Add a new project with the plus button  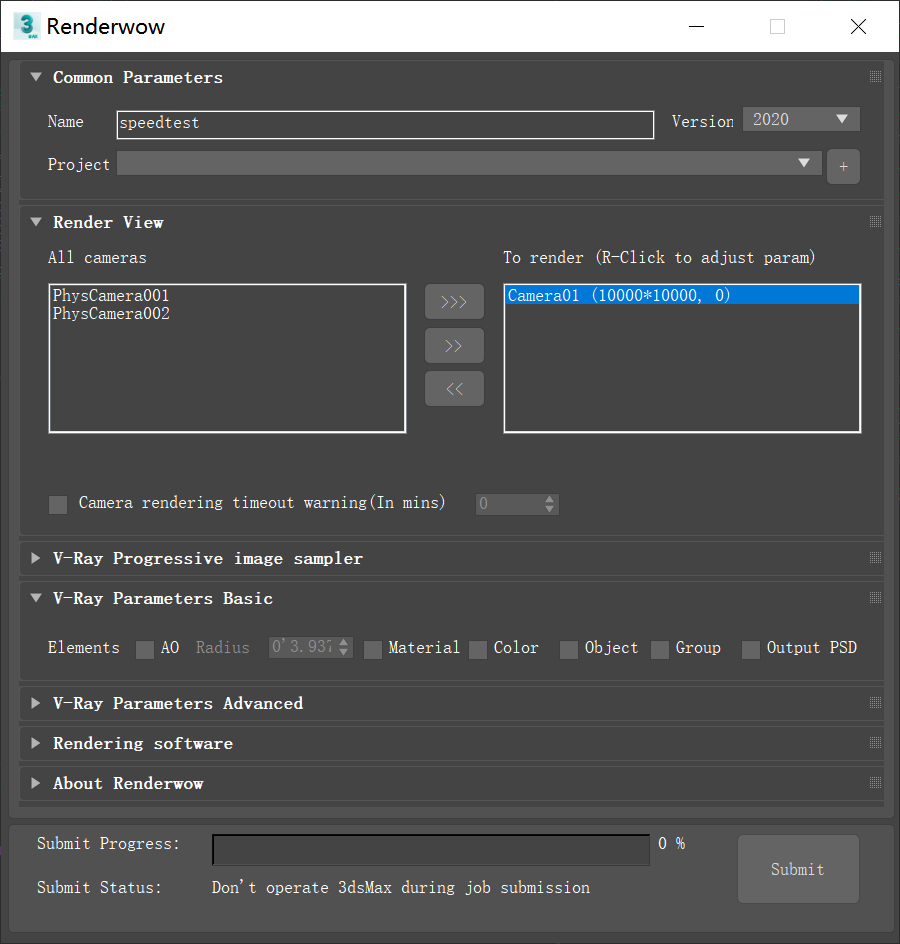pyautogui.click(x=843, y=167)
